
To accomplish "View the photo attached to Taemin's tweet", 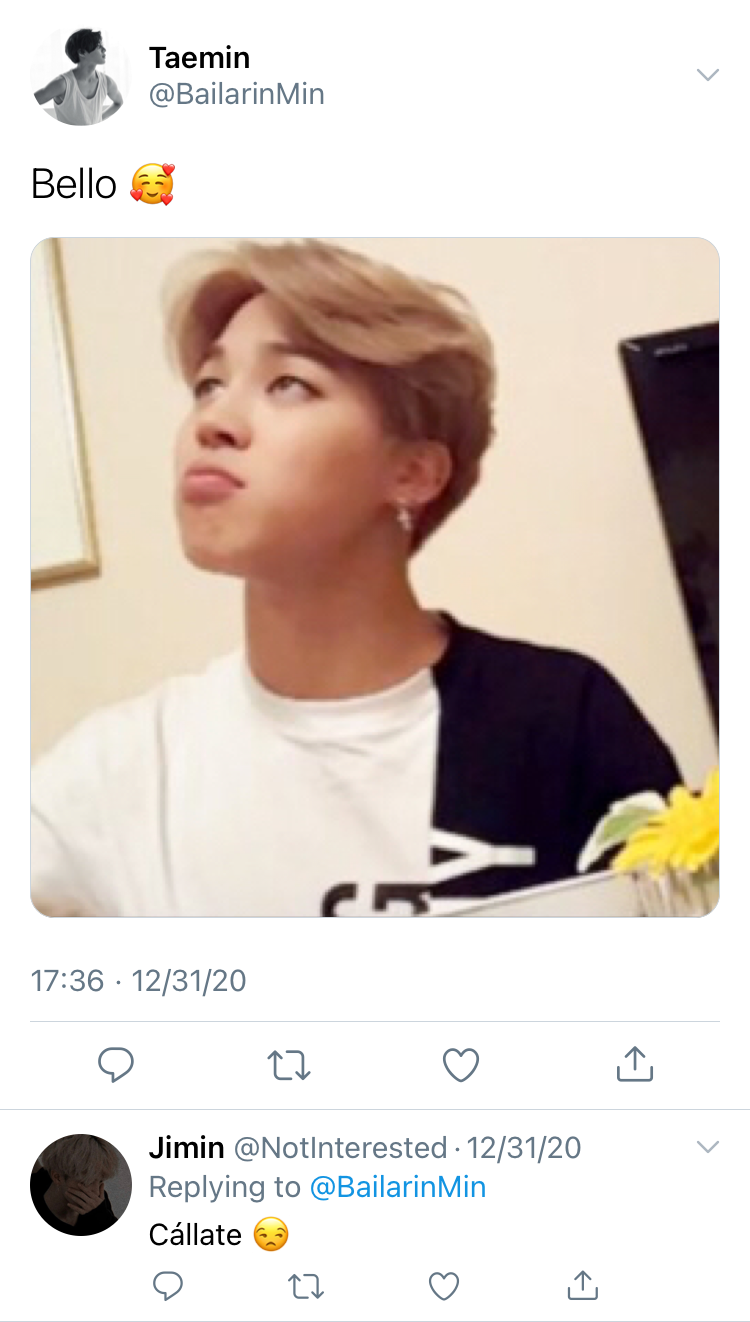I will pyautogui.click(x=375, y=577).
